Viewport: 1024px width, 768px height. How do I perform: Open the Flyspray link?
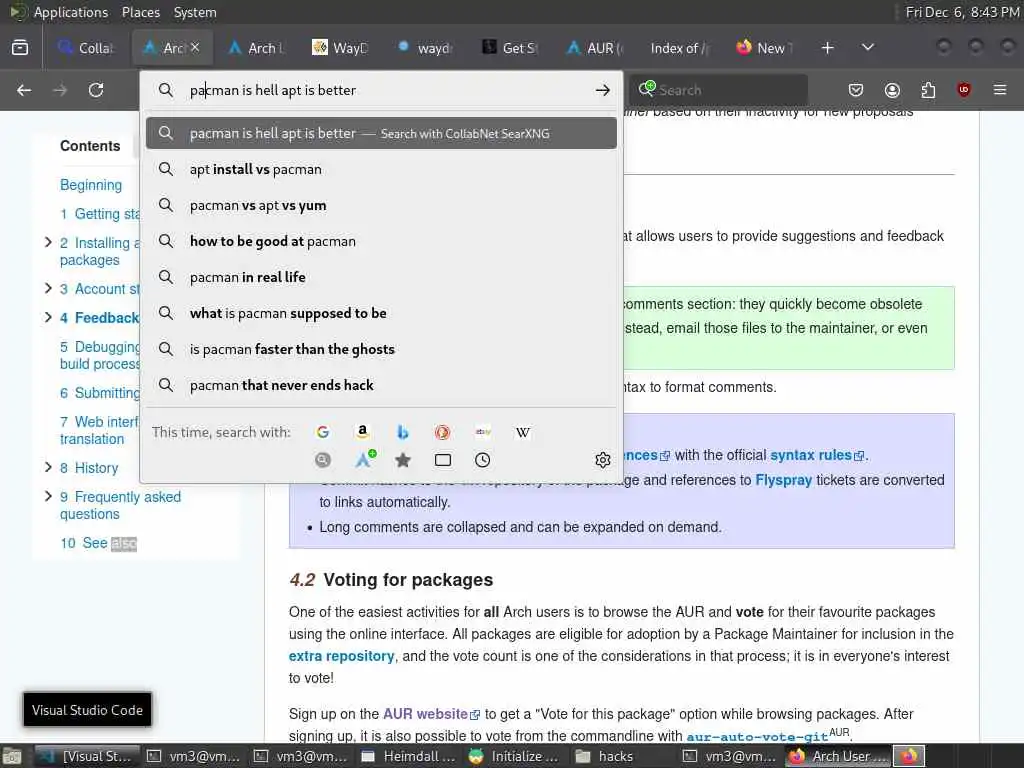click(784, 480)
